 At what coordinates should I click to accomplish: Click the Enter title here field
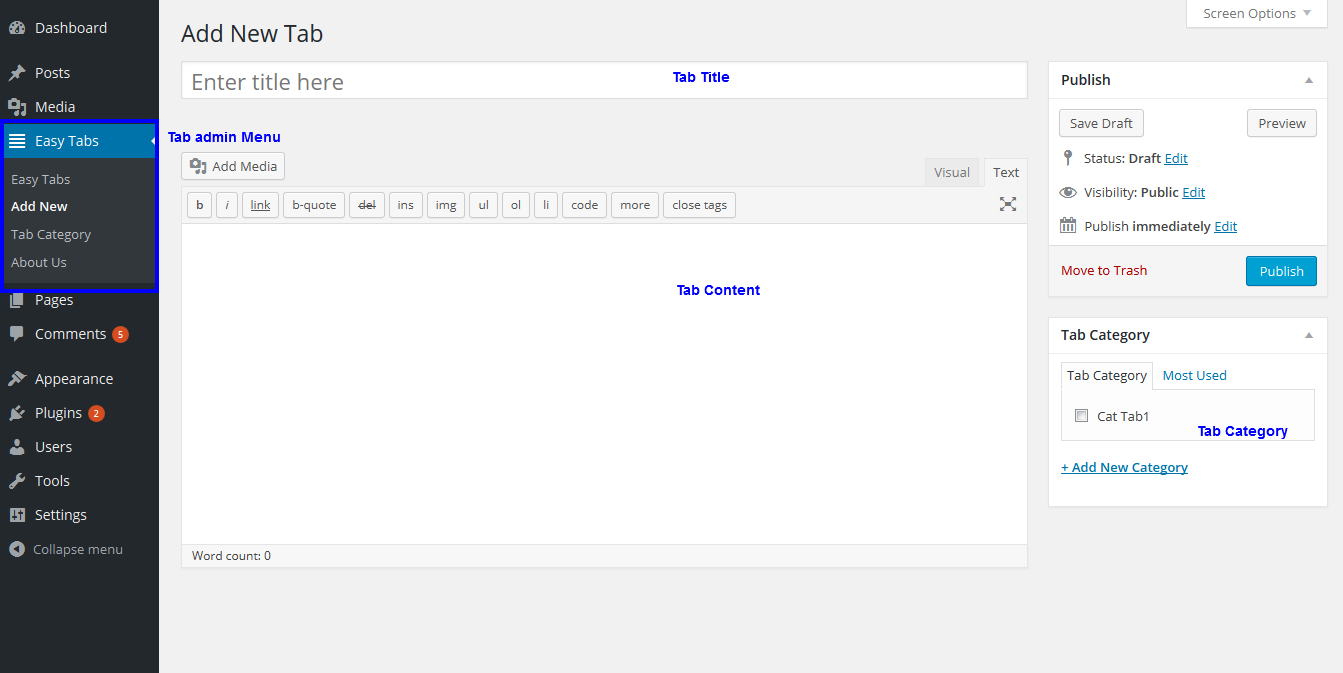click(603, 81)
